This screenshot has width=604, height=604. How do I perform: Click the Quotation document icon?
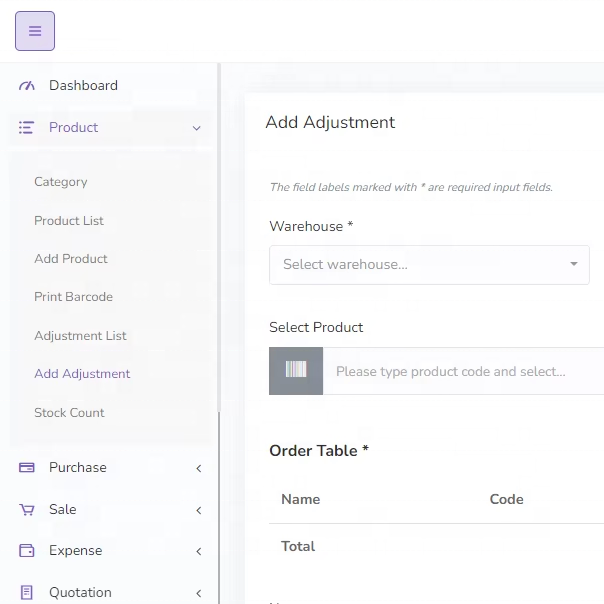point(27,593)
